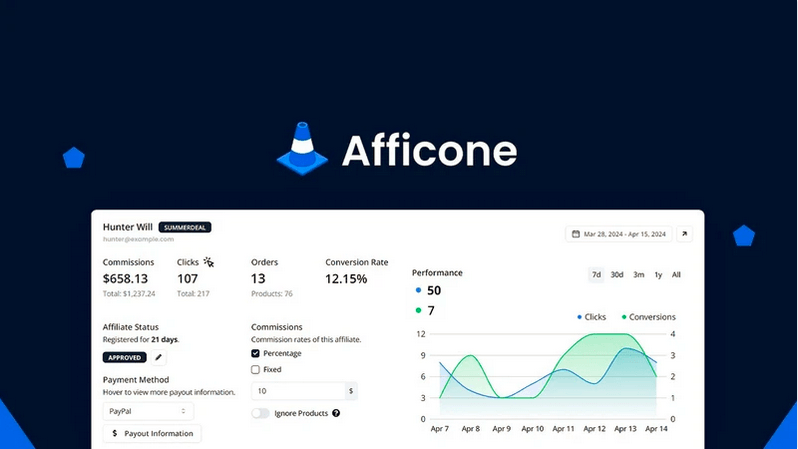Image resolution: width=798 pixels, height=449 pixels.
Task: Click the Conversions legend label
Action: click(x=652, y=317)
